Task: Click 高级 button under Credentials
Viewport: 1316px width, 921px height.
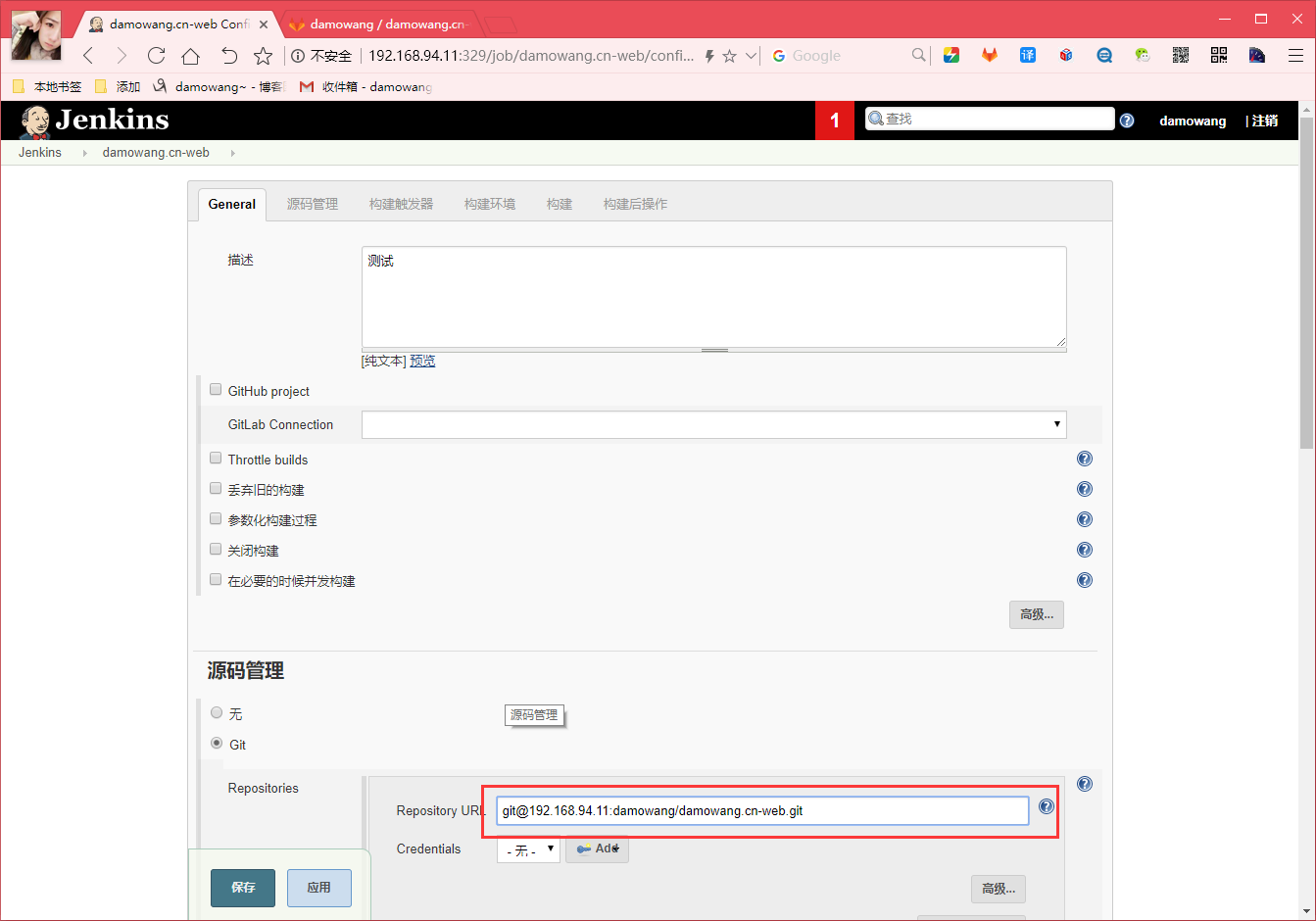Action: [x=999, y=889]
